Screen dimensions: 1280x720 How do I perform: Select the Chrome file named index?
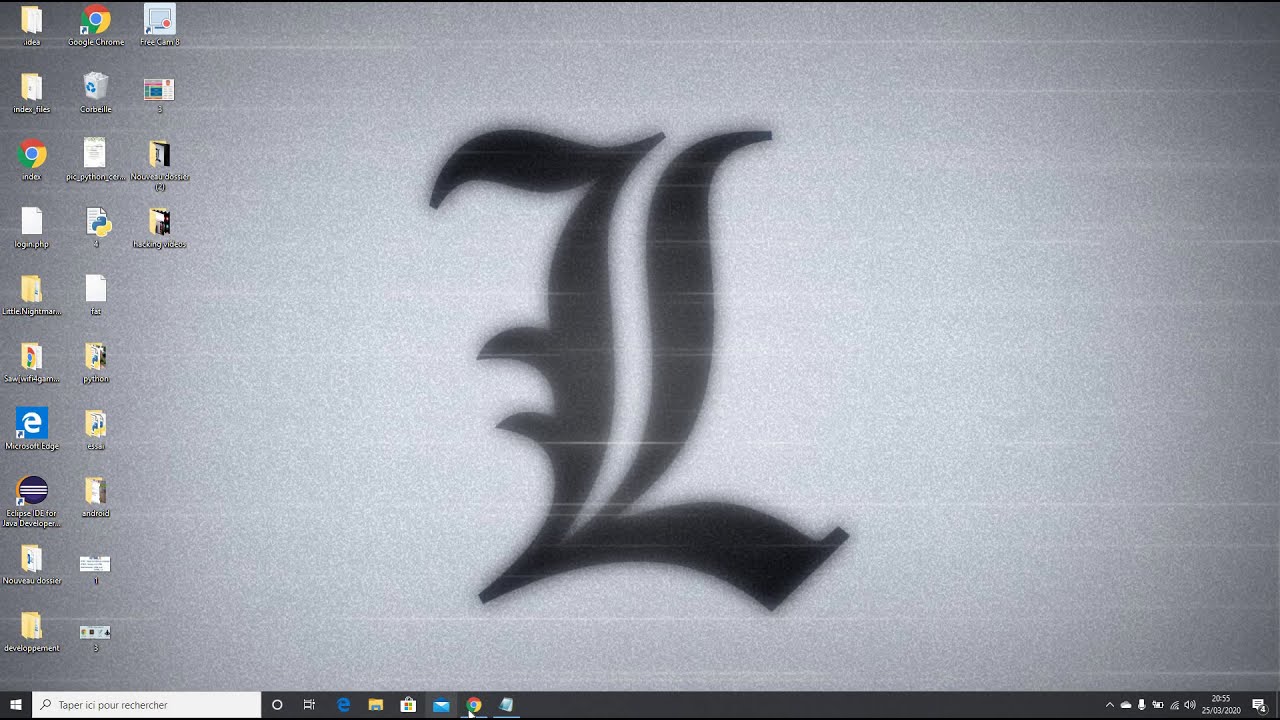pos(32,158)
